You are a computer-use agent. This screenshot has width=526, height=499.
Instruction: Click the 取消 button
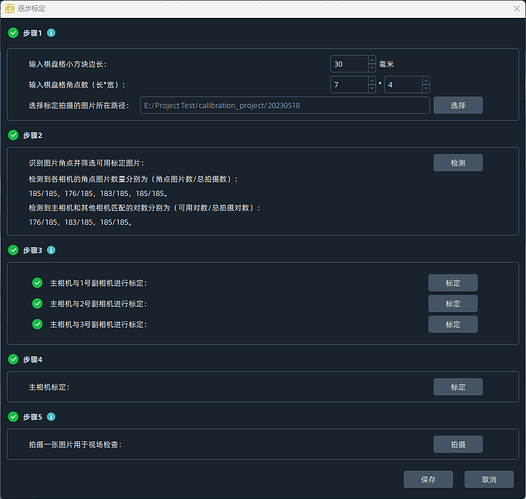(489, 480)
